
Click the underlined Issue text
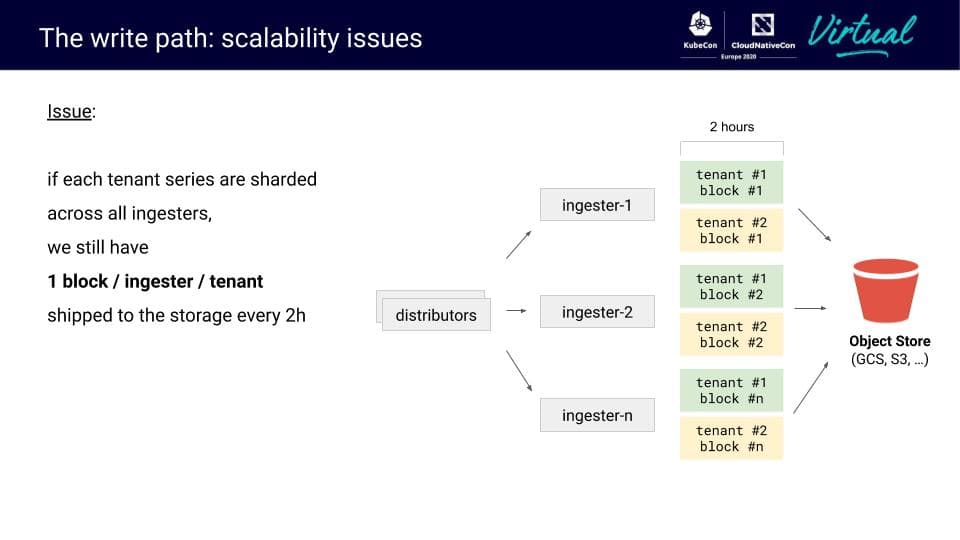click(x=70, y=111)
